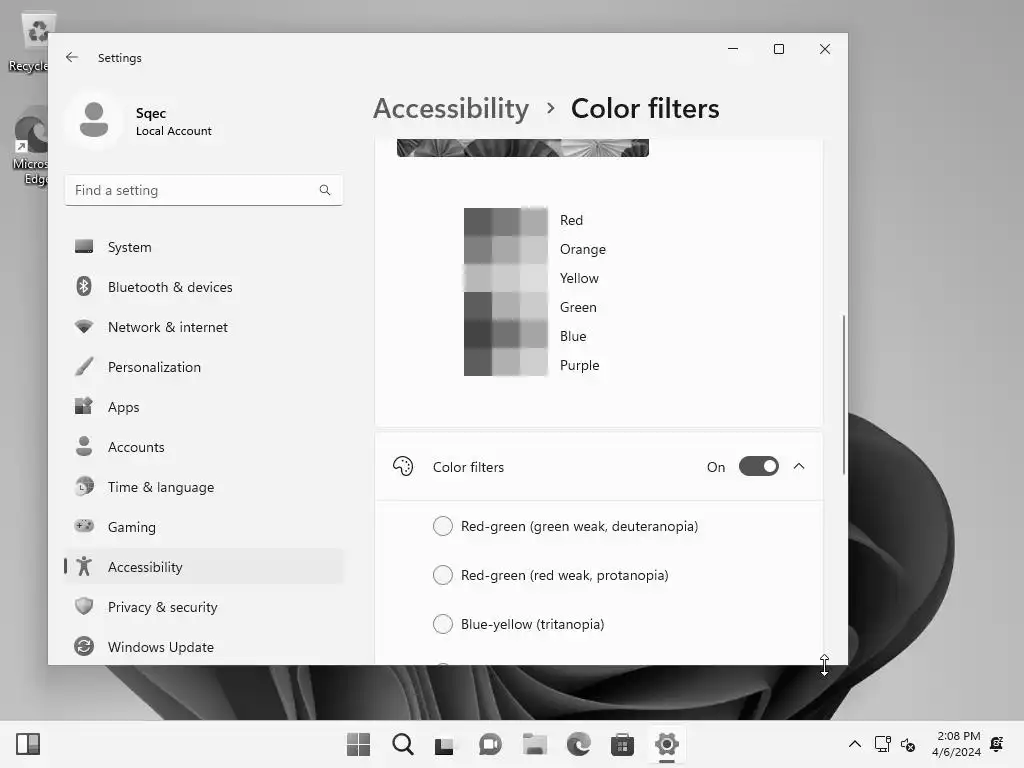Screen dimensions: 1024x768
Task: Click the Bluetooth icon in sidebar
Action: (84, 287)
